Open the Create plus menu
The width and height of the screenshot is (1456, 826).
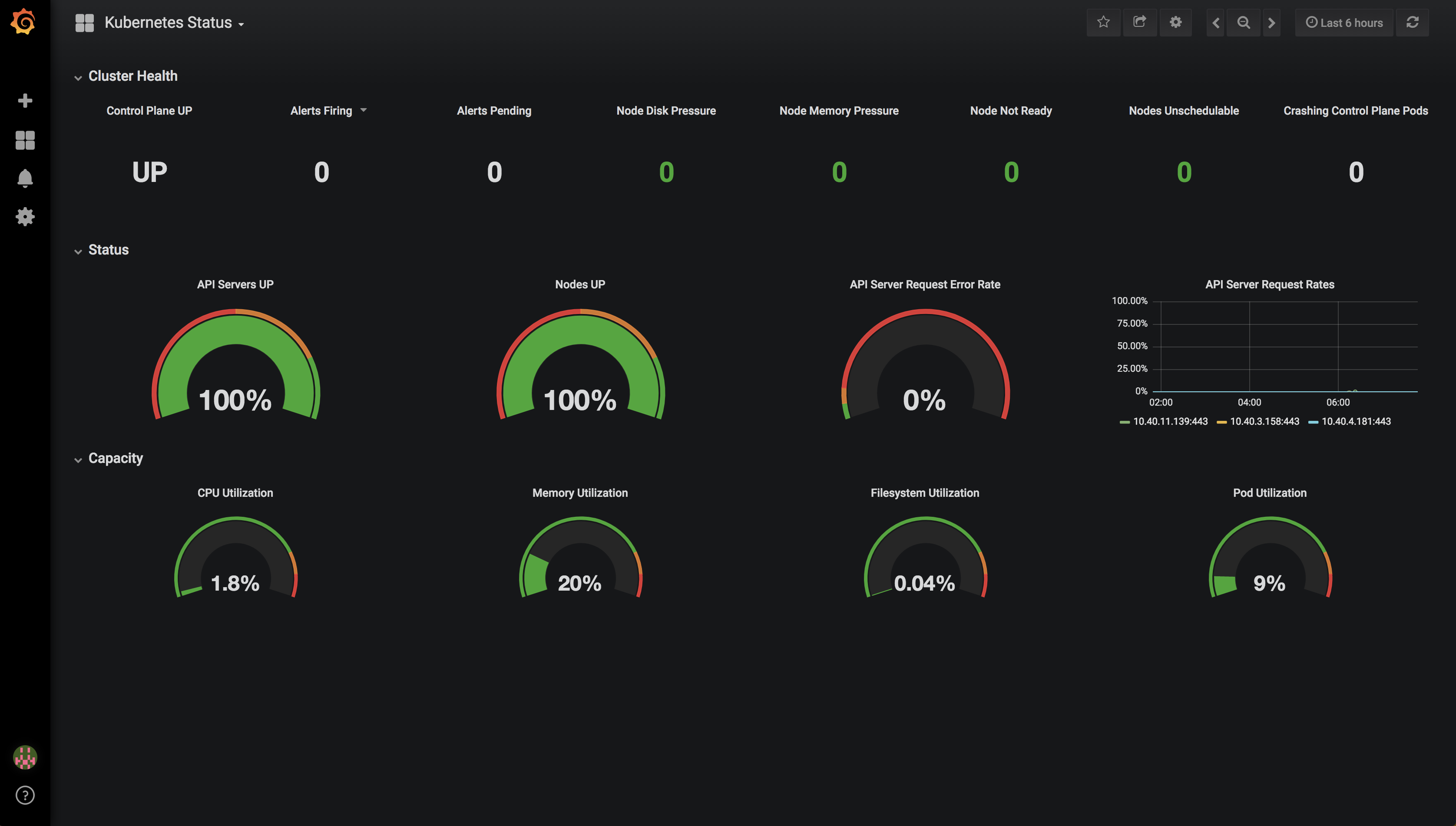point(24,101)
